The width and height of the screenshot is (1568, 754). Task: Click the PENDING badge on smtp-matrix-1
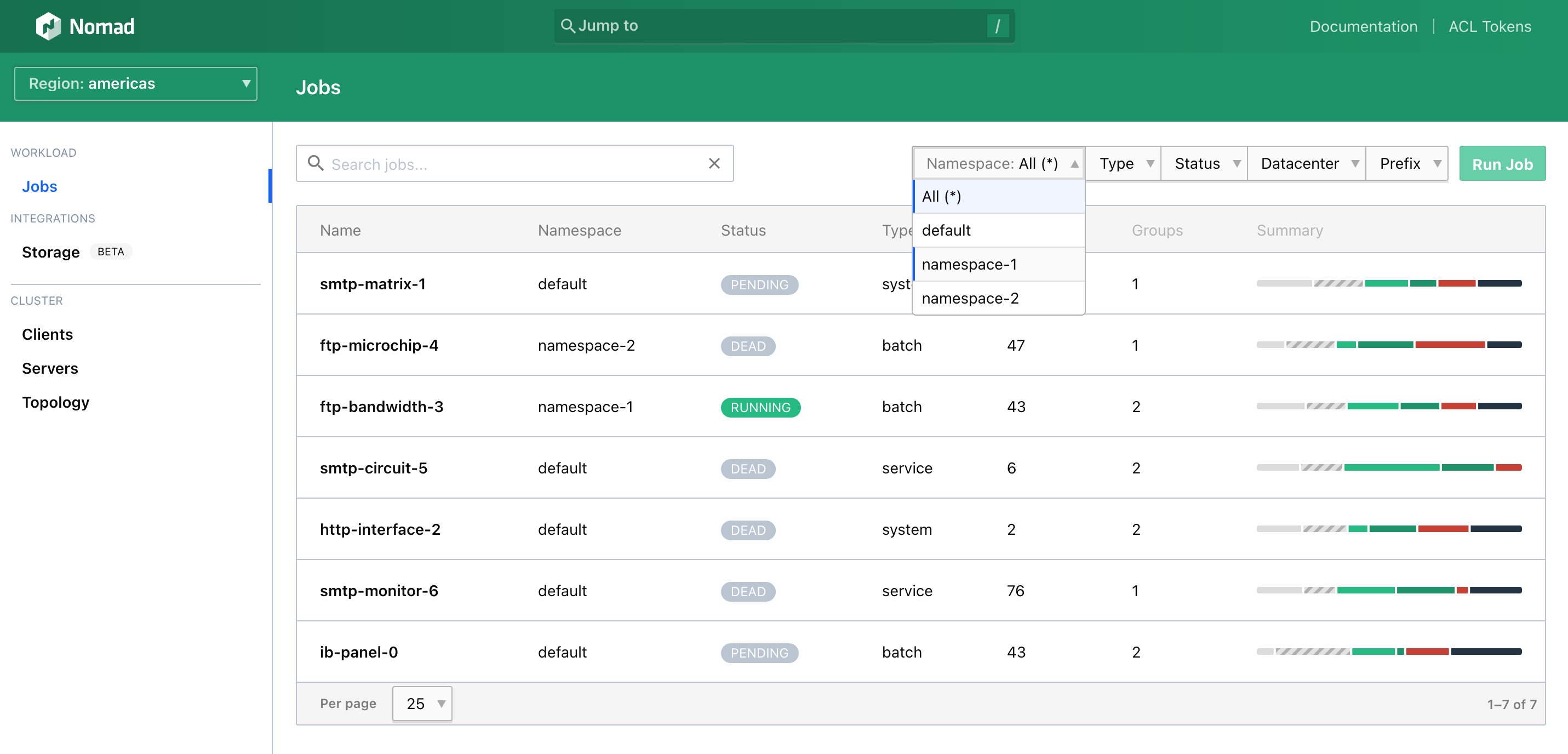tap(759, 284)
